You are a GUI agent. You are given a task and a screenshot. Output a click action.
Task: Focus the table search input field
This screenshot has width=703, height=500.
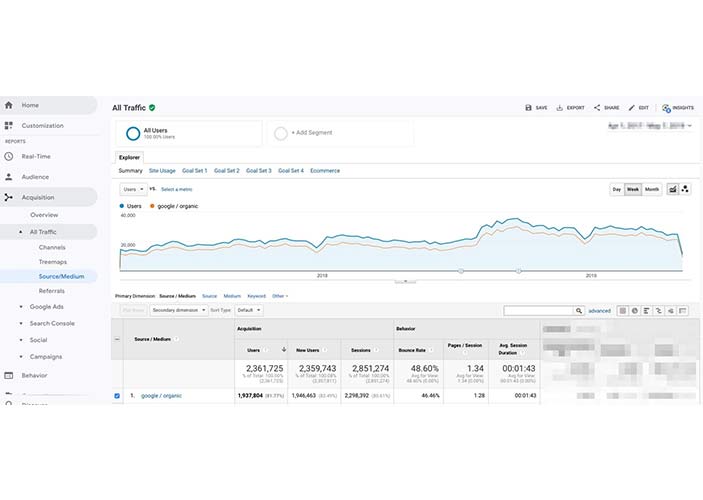539,310
